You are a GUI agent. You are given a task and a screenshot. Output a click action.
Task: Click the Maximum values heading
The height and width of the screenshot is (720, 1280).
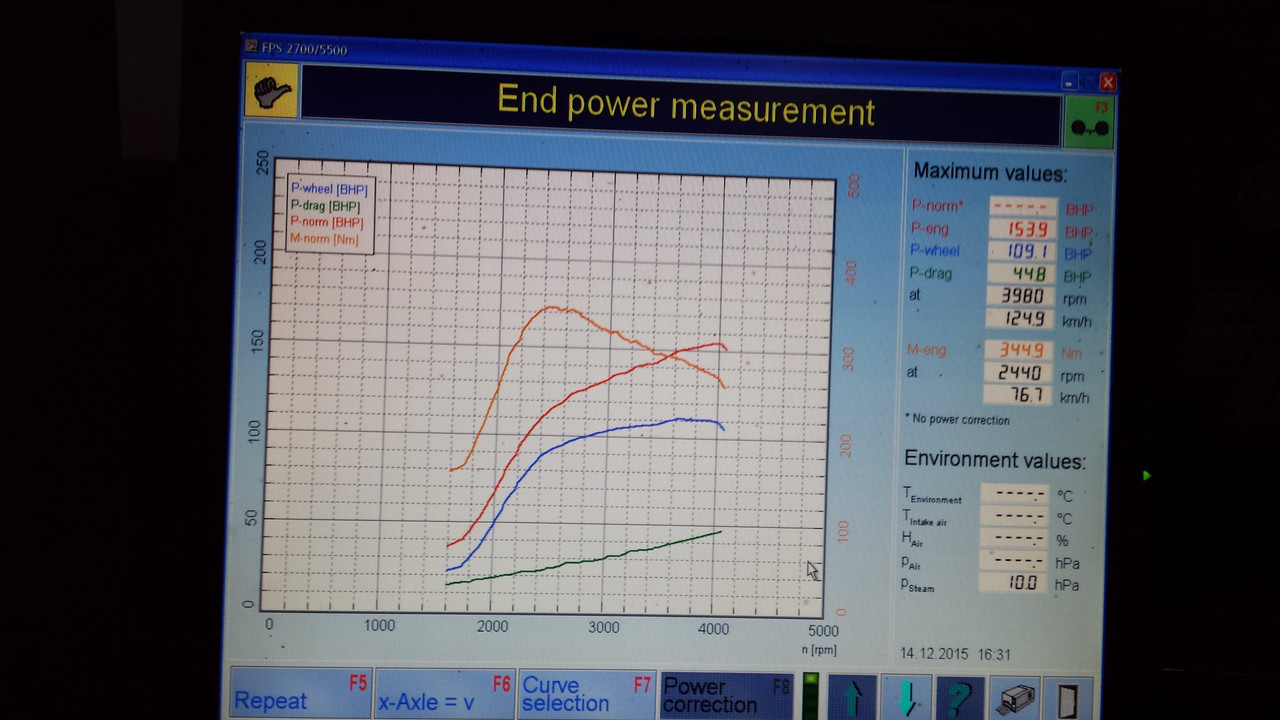[990, 173]
